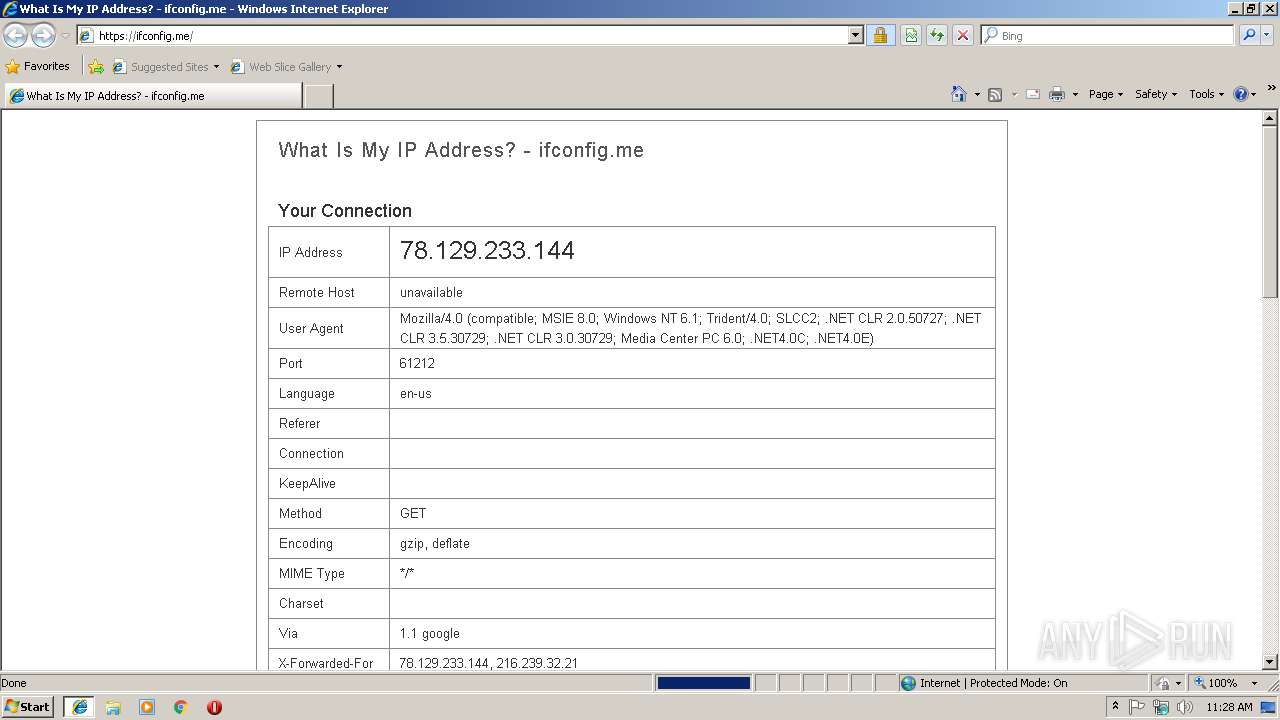View the security report padlock icon
Viewport: 1280px width, 720px height.
[880, 35]
